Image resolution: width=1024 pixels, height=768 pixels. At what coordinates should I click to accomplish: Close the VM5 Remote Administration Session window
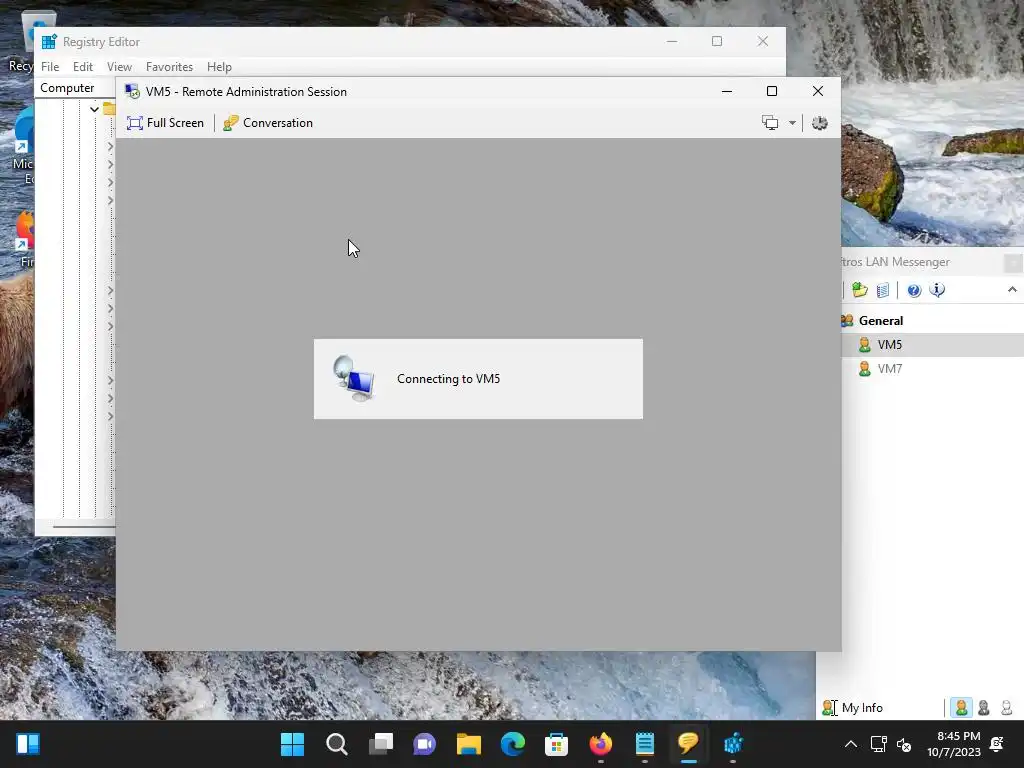click(x=818, y=91)
